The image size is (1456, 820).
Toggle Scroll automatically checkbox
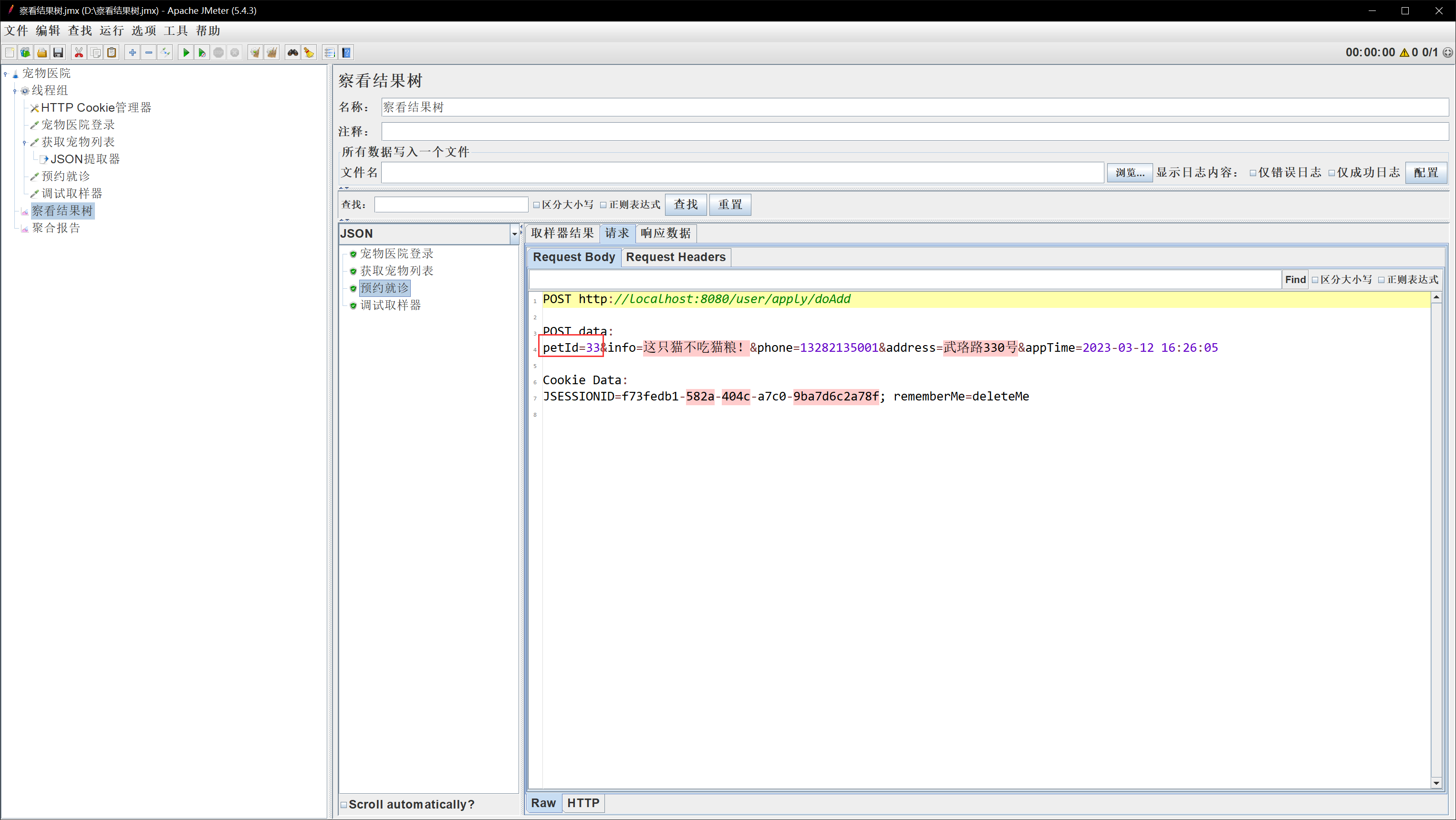(343, 804)
